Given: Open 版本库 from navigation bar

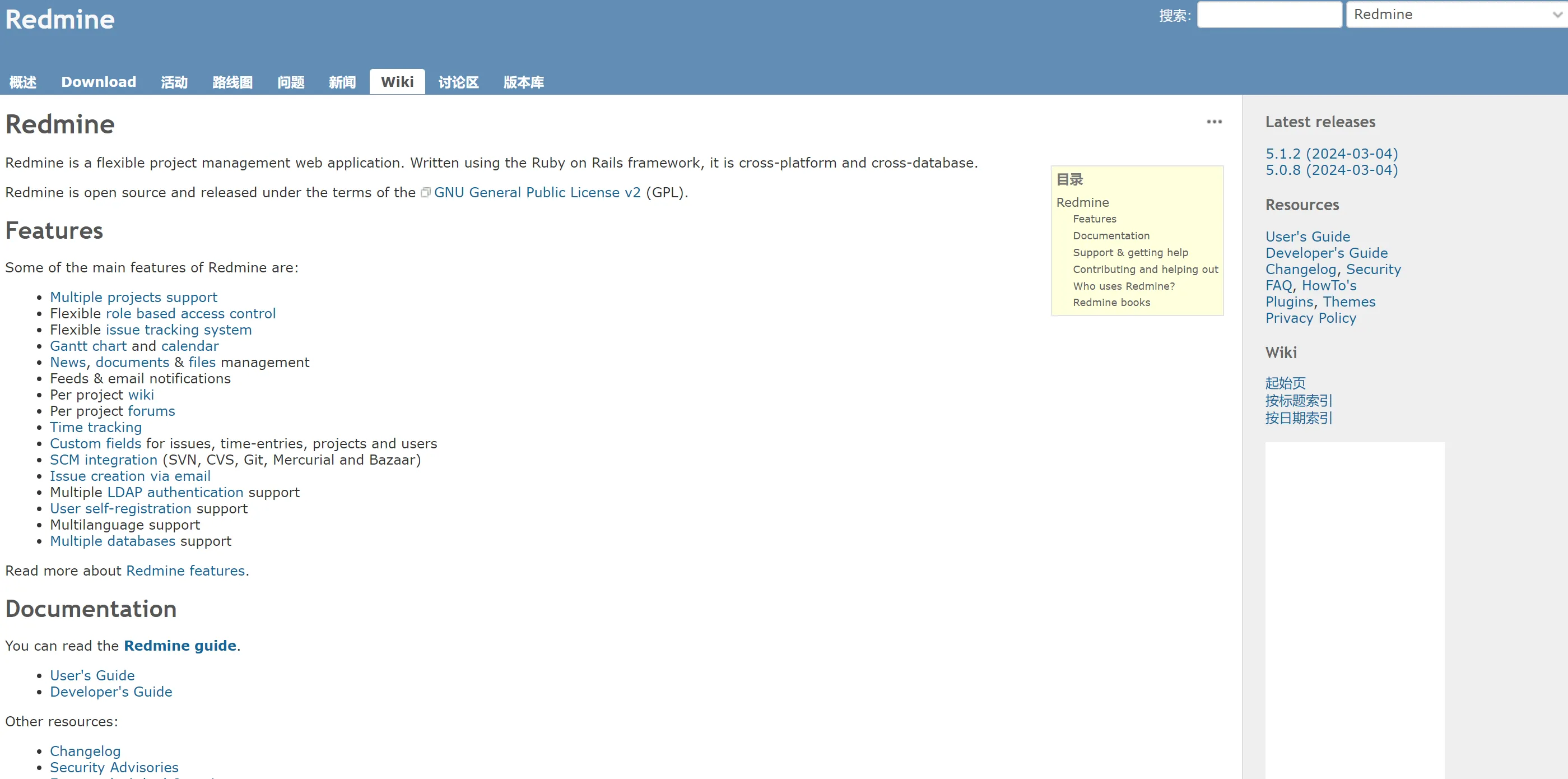Looking at the screenshot, I should pyautogui.click(x=524, y=82).
